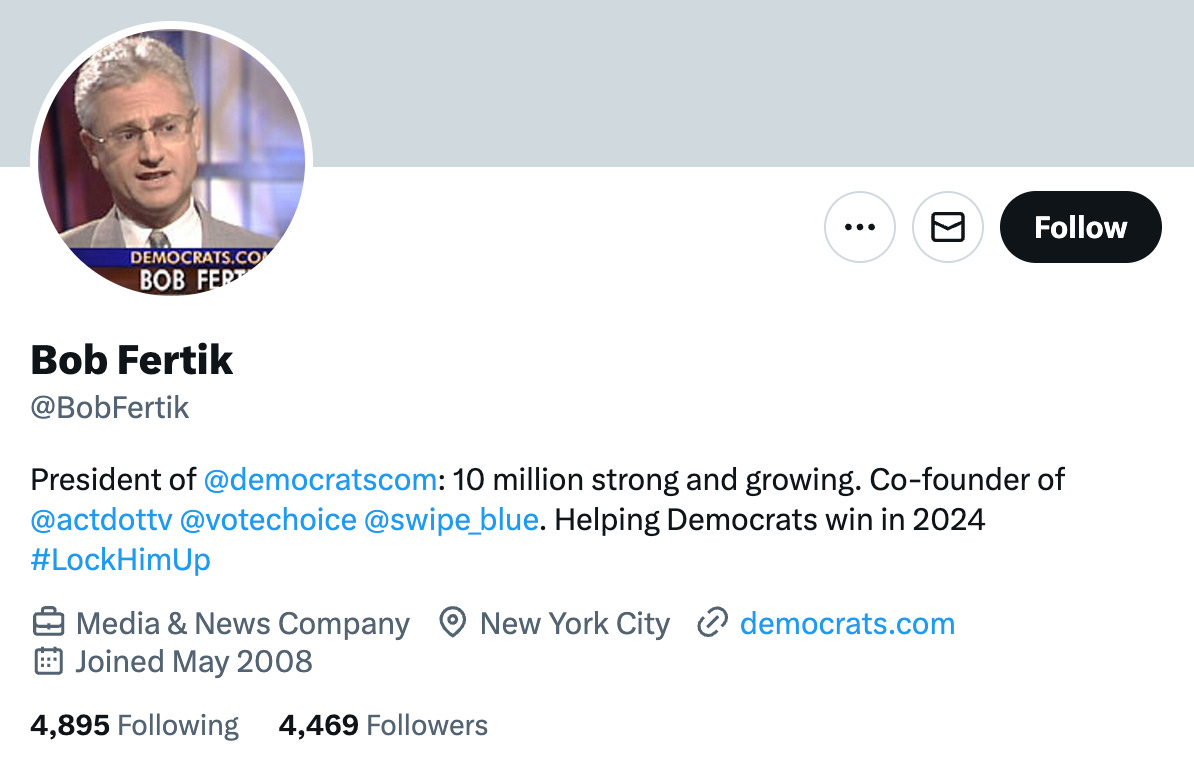Screen dimensions: 1194x760
Task: Click the #LockHimUp hashtag
Action: pyautogui.click(x=120, y=559)
